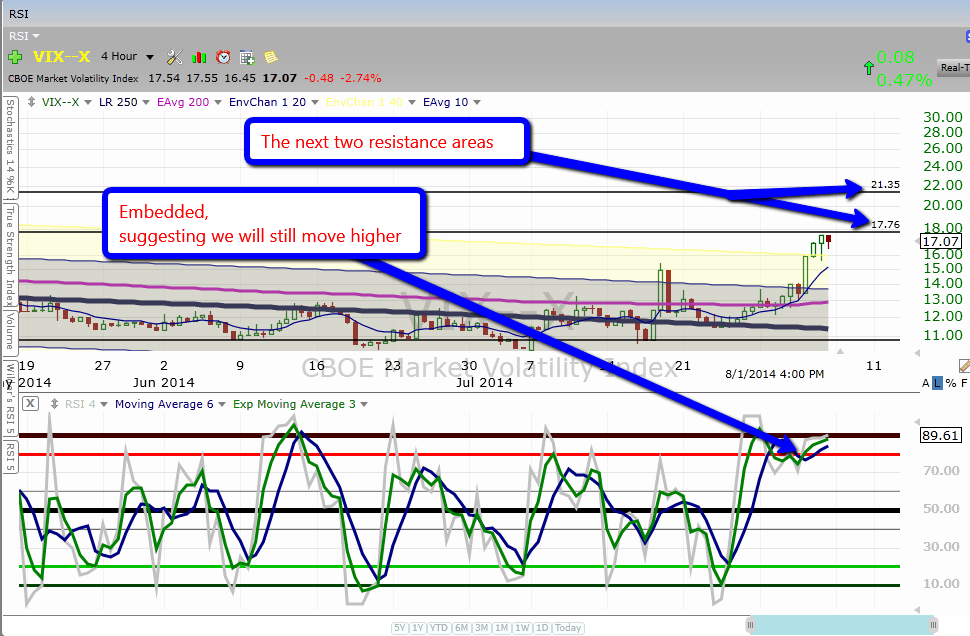Screen dimensions: 970x636
Task: Click the calendar with plus icon
Action: tap(247, 57)
